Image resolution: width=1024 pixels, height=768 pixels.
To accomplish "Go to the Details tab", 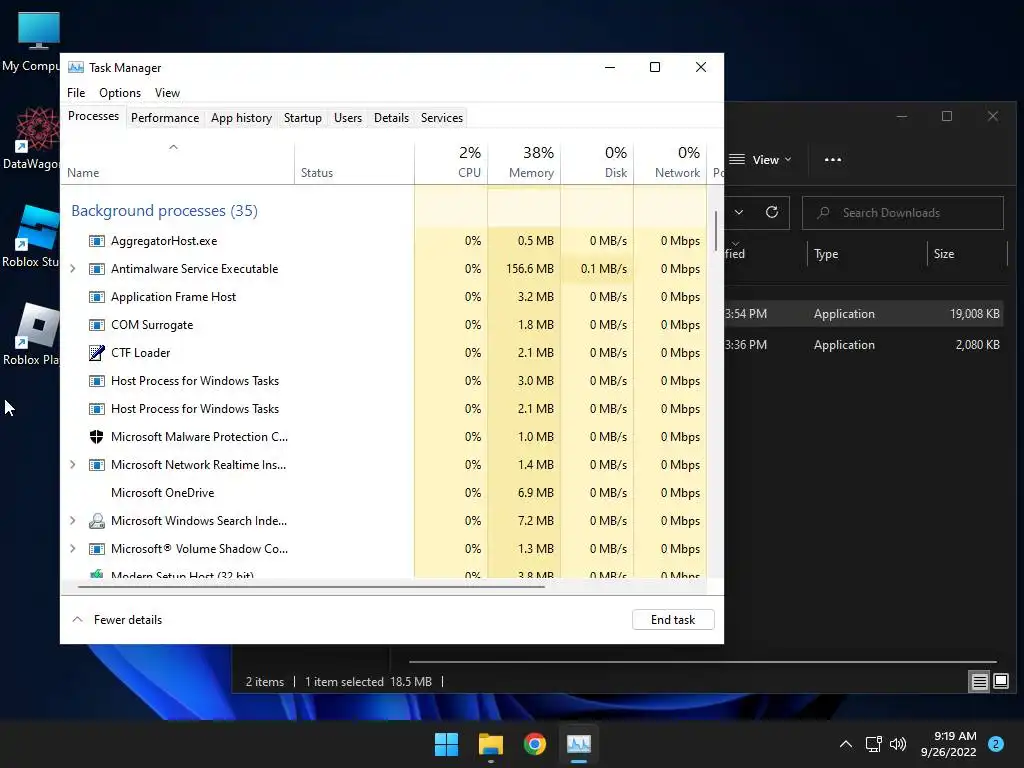I will [391, 118].
